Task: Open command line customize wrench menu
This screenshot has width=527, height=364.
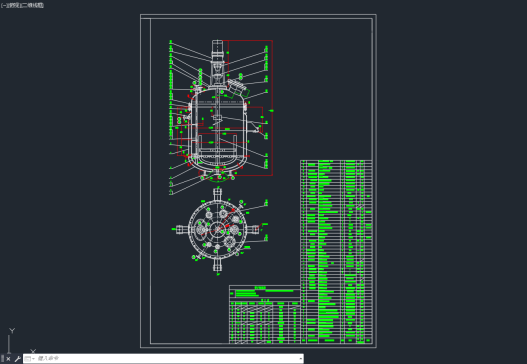Action: click(x=18, y=359)
